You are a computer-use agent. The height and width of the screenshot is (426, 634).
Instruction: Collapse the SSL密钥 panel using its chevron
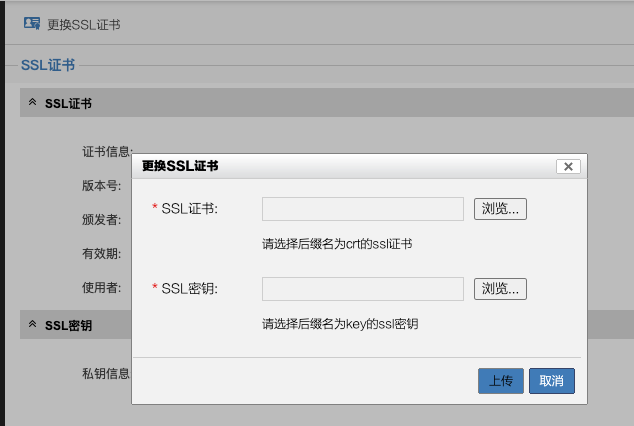pyautogui.click(x=32, y=325)
